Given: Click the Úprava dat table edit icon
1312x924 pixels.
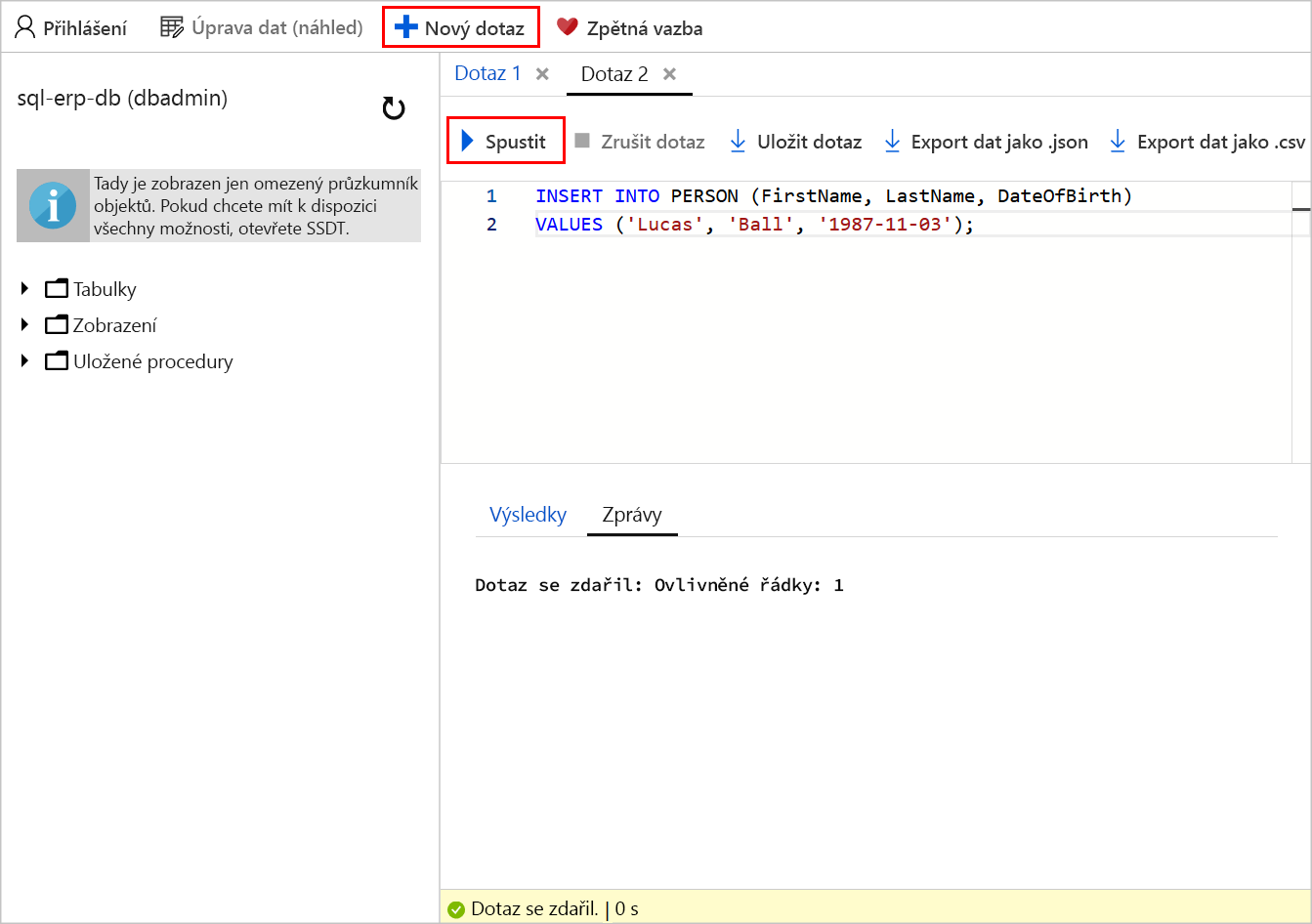Looking at the screenshot, I should pyautogui.click(x=172, y=27).
